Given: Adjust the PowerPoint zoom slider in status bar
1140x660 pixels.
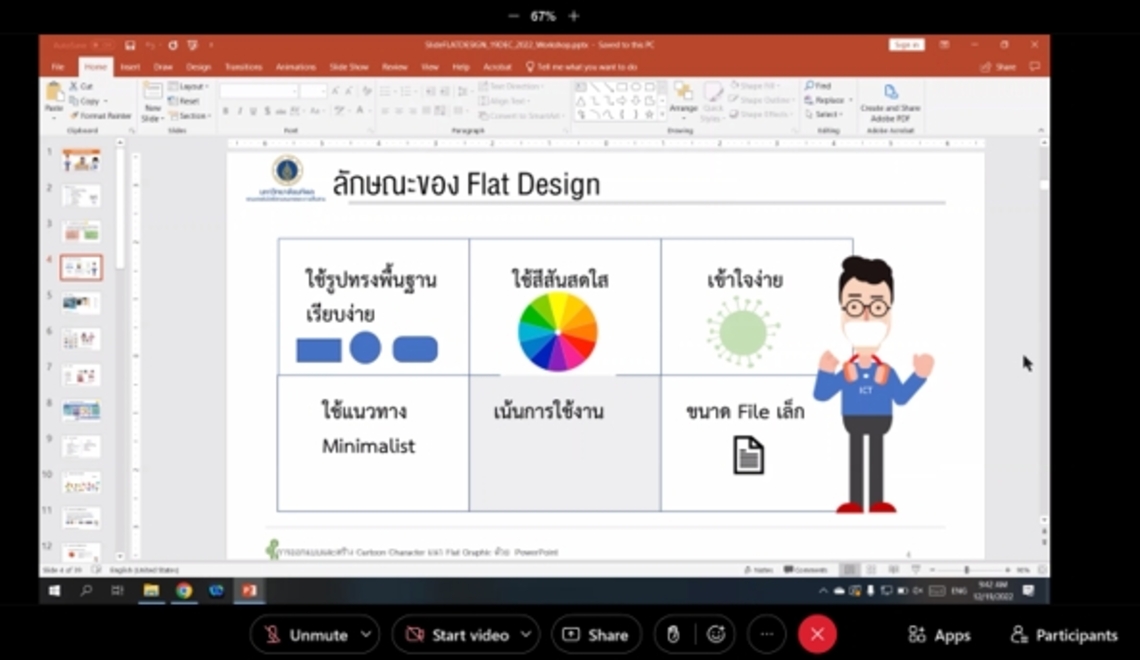Looking at the screenshot, I should [967, 570].
